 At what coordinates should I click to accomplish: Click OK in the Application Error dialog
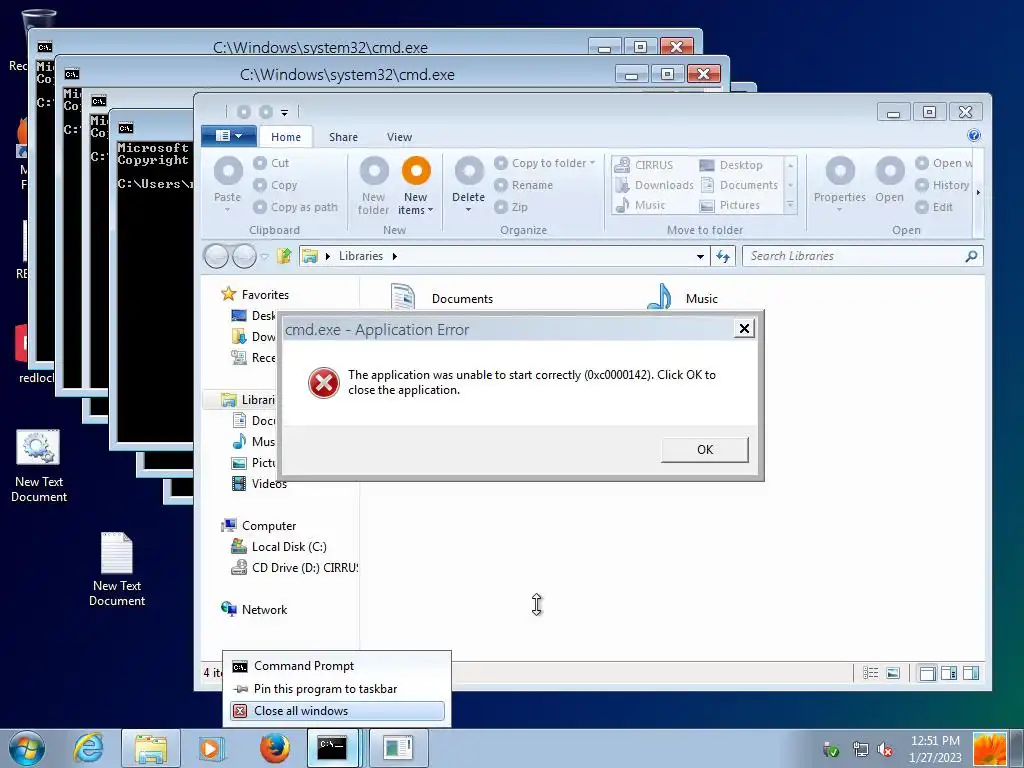tap(705, 449)
